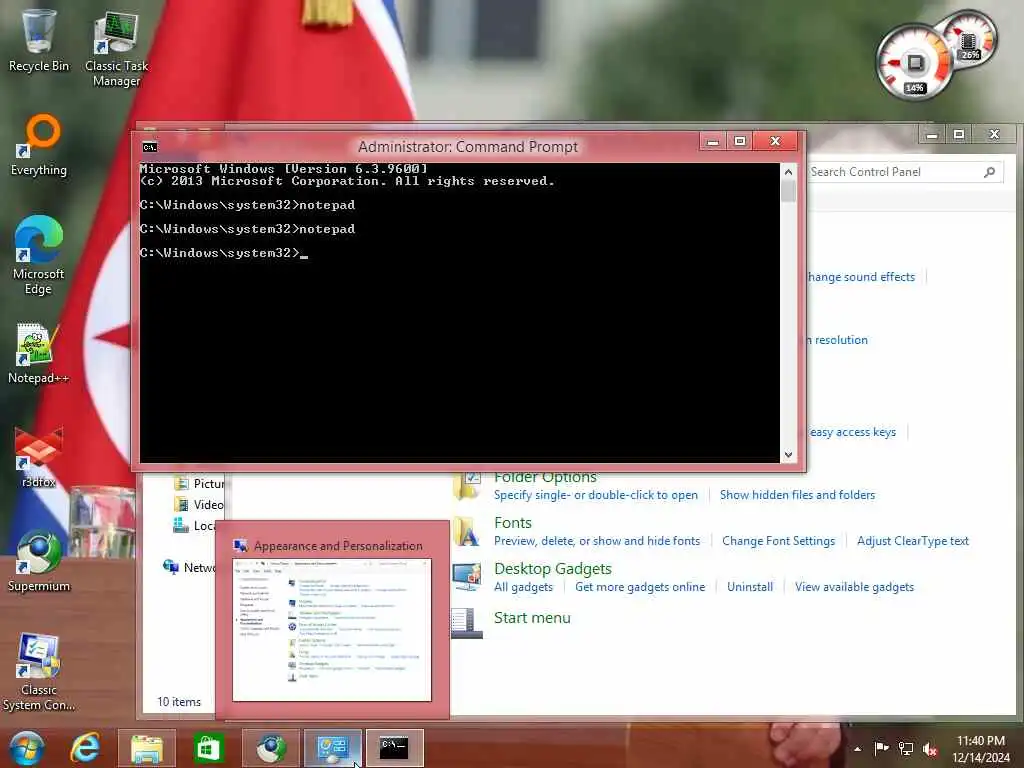Image resolution: width=1024 pixels, height=768 pixels.
Task: Click the Folder Options category icon
Action: pyautogui.click(x=468, y=486)
